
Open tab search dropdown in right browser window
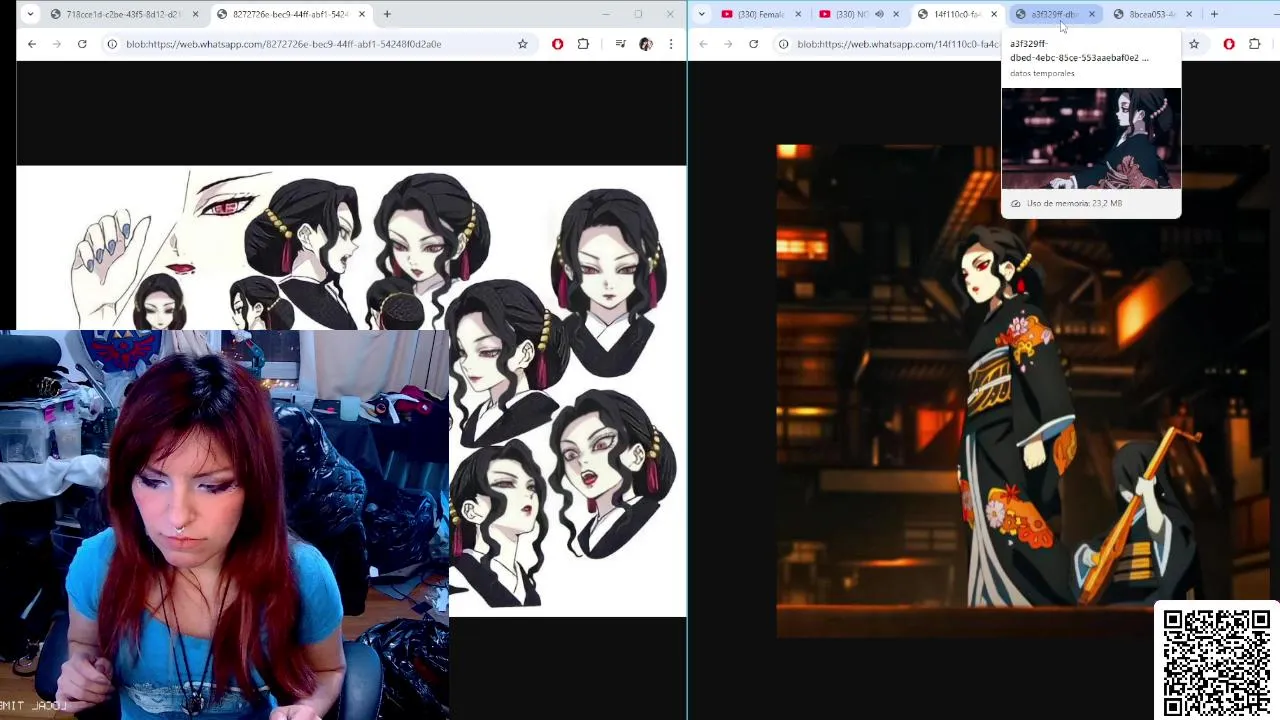coord(702,14)
